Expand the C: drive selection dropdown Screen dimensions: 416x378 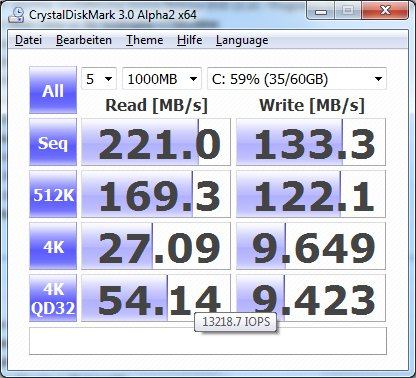(x=297, y=79)
